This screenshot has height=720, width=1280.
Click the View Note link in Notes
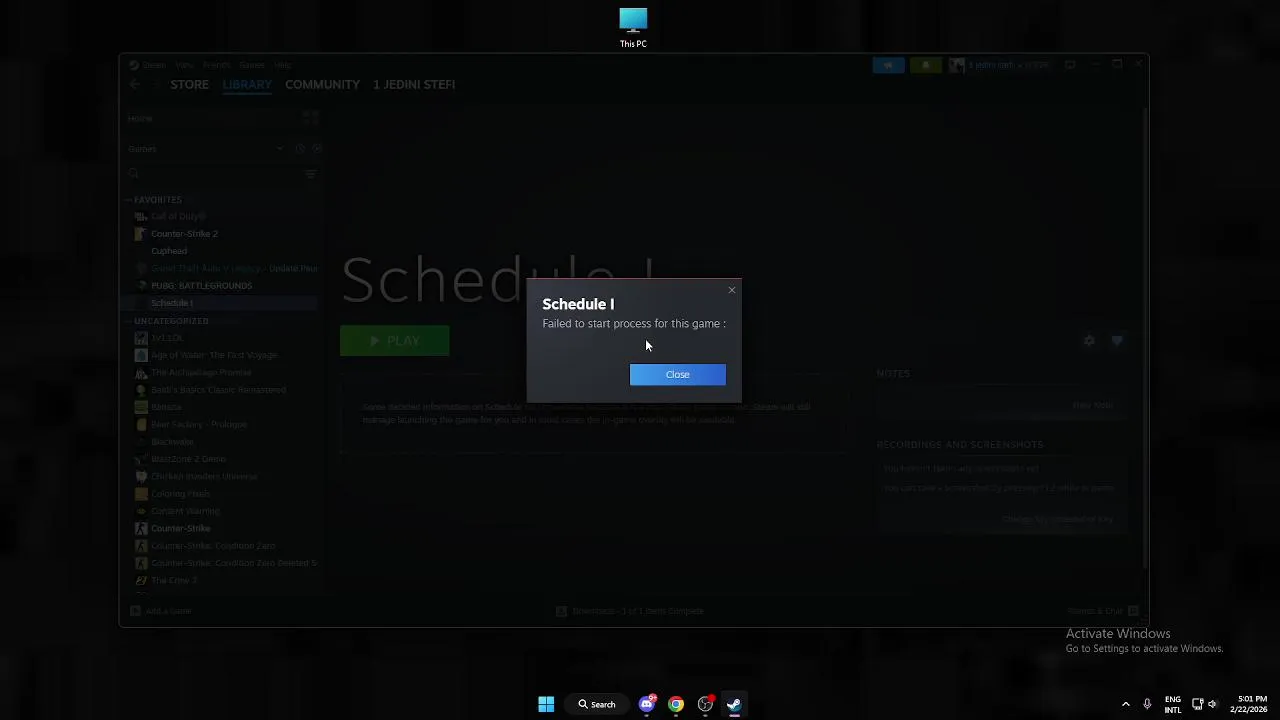point(1092,405)
